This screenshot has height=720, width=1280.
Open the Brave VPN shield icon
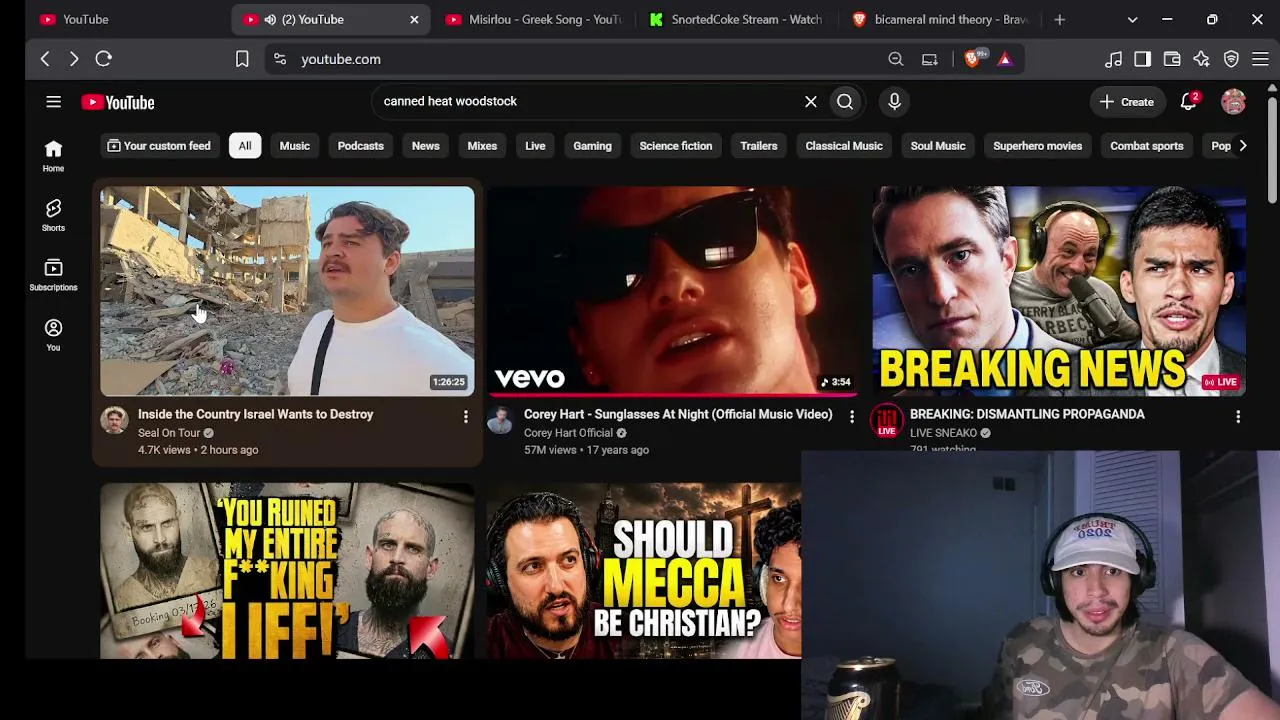pos(1231,59)
